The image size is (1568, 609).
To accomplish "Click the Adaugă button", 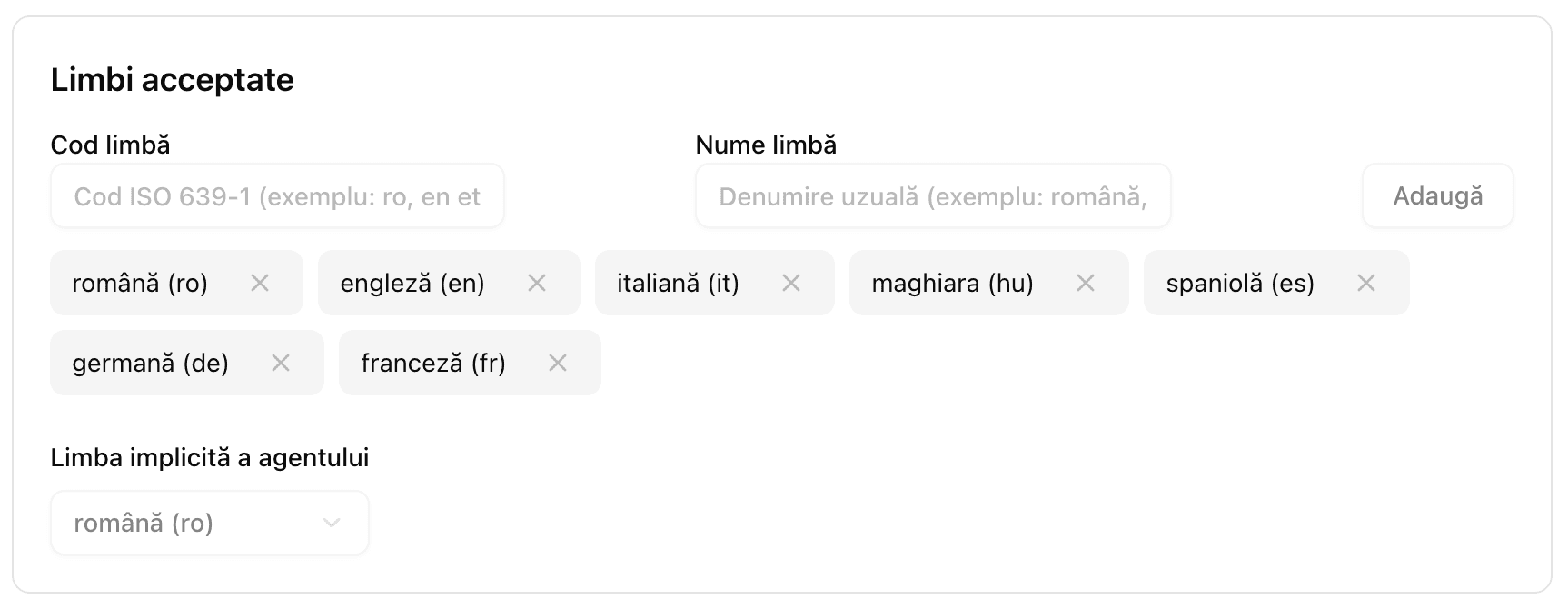I will click(1438, 195).
